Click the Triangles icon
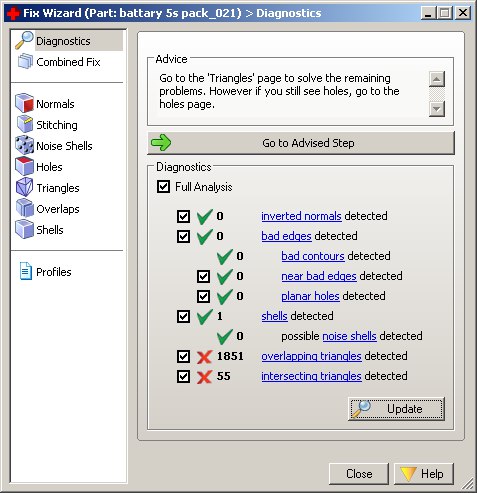 24,187
